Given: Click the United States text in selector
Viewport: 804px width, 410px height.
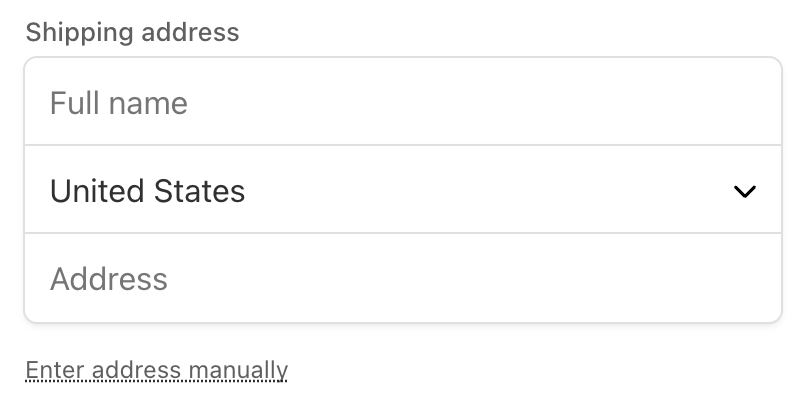Looking at the screenshot, I should [147, 190].
